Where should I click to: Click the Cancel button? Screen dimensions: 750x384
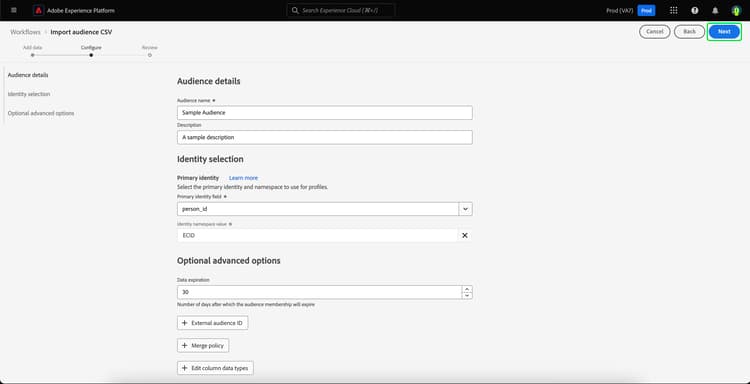654,32
